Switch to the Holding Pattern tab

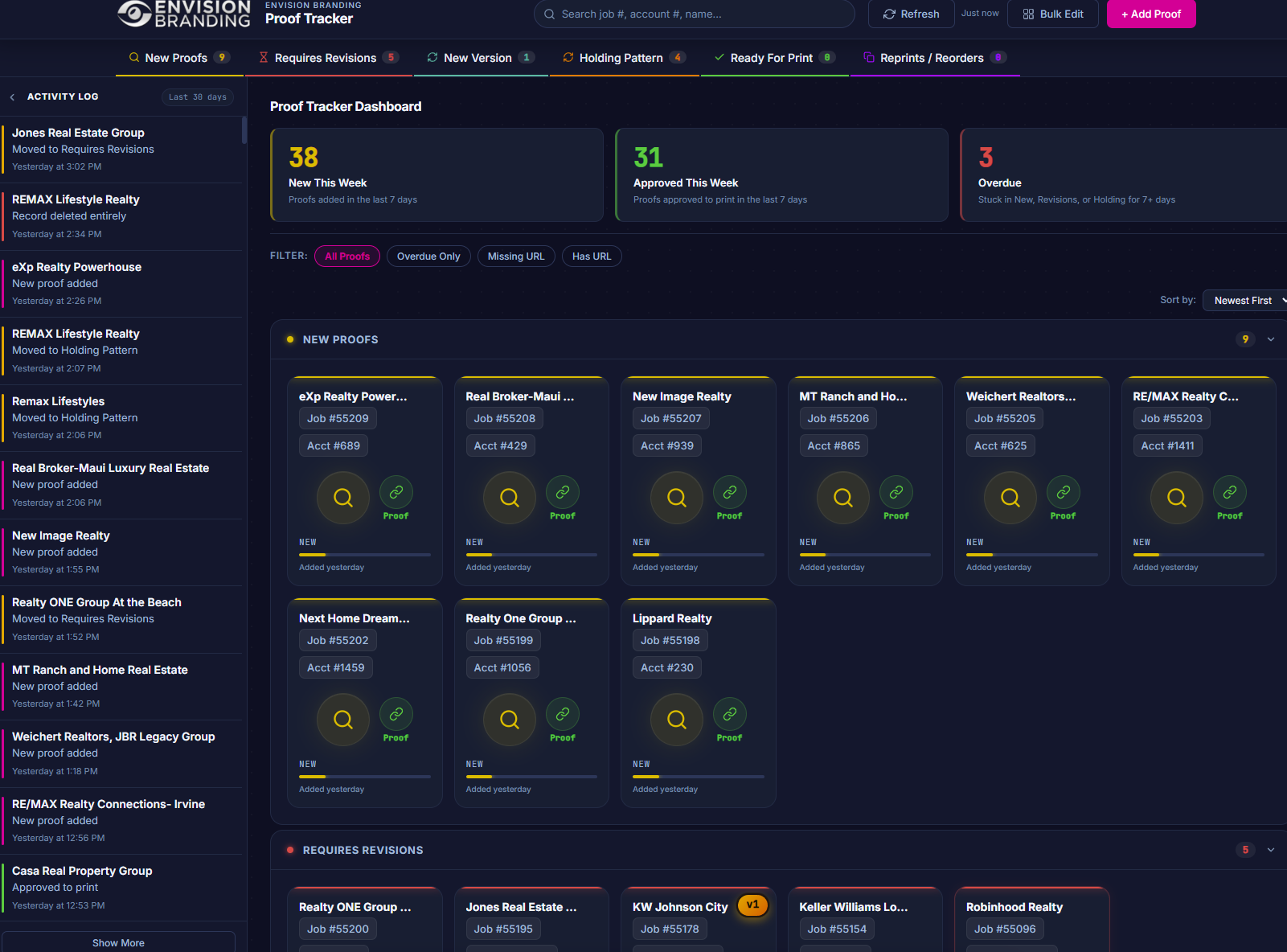coord(624,58)
